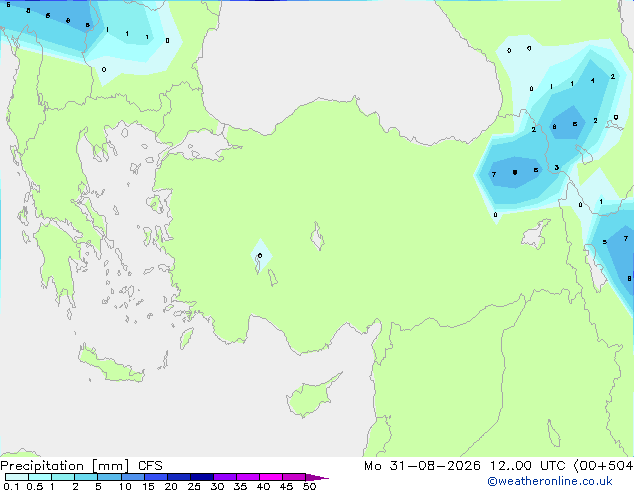This screenshot has height=490, width=634.
Task: Select the 15–20 mm legend swatch
Action: pos(155,477)
